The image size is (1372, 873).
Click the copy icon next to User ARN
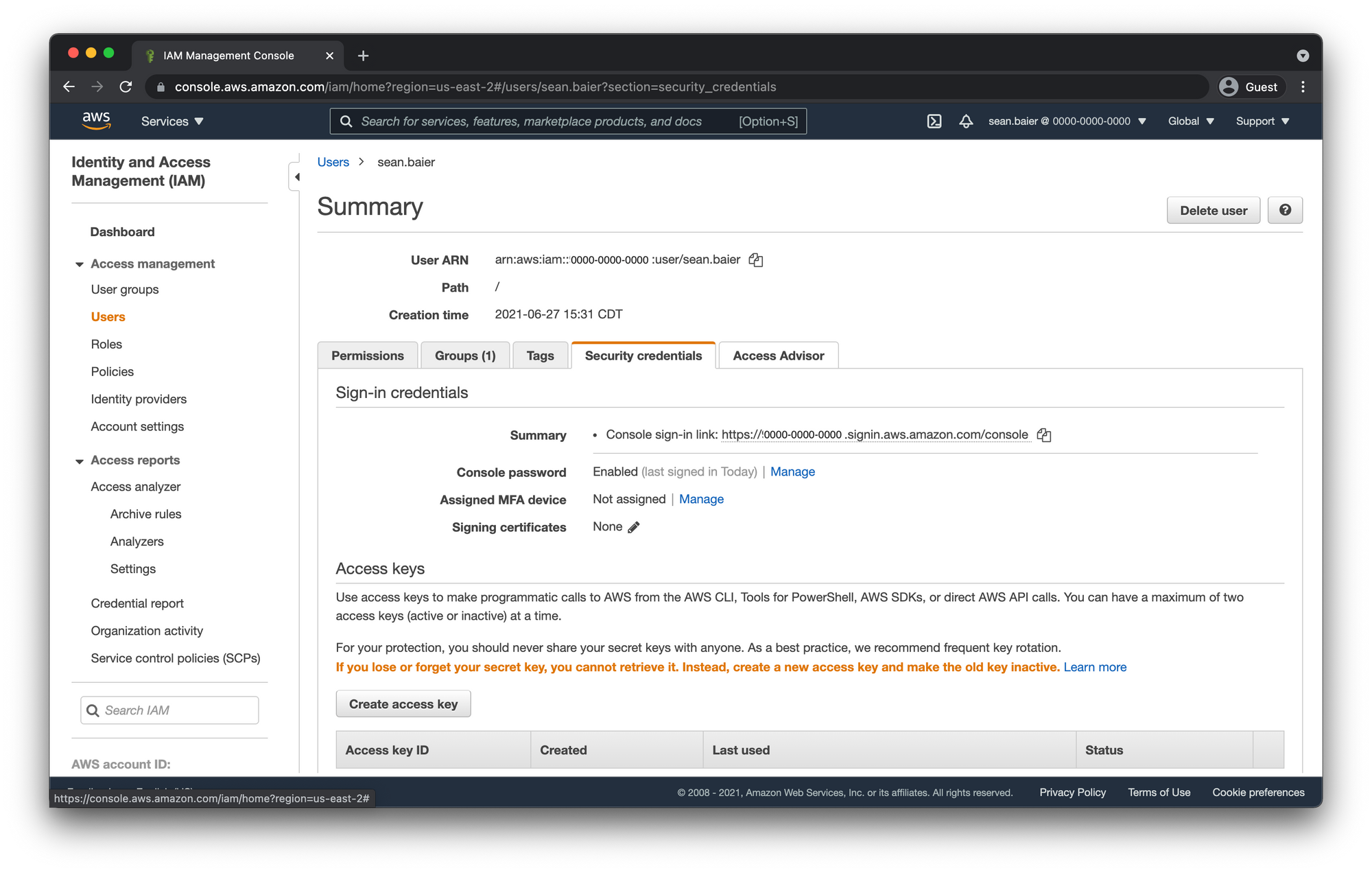tap(757, 259)
